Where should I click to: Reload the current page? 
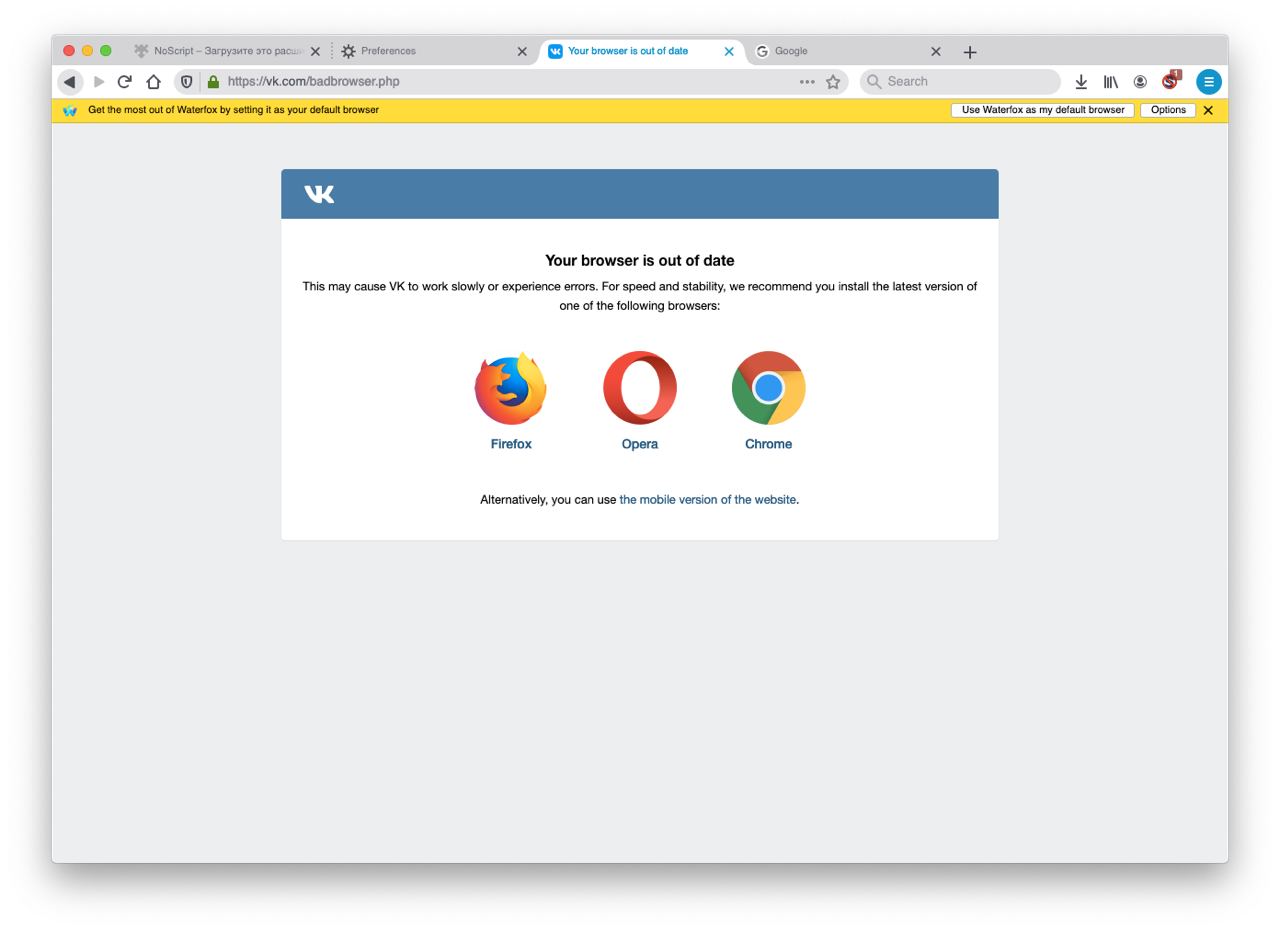[125, 82]
